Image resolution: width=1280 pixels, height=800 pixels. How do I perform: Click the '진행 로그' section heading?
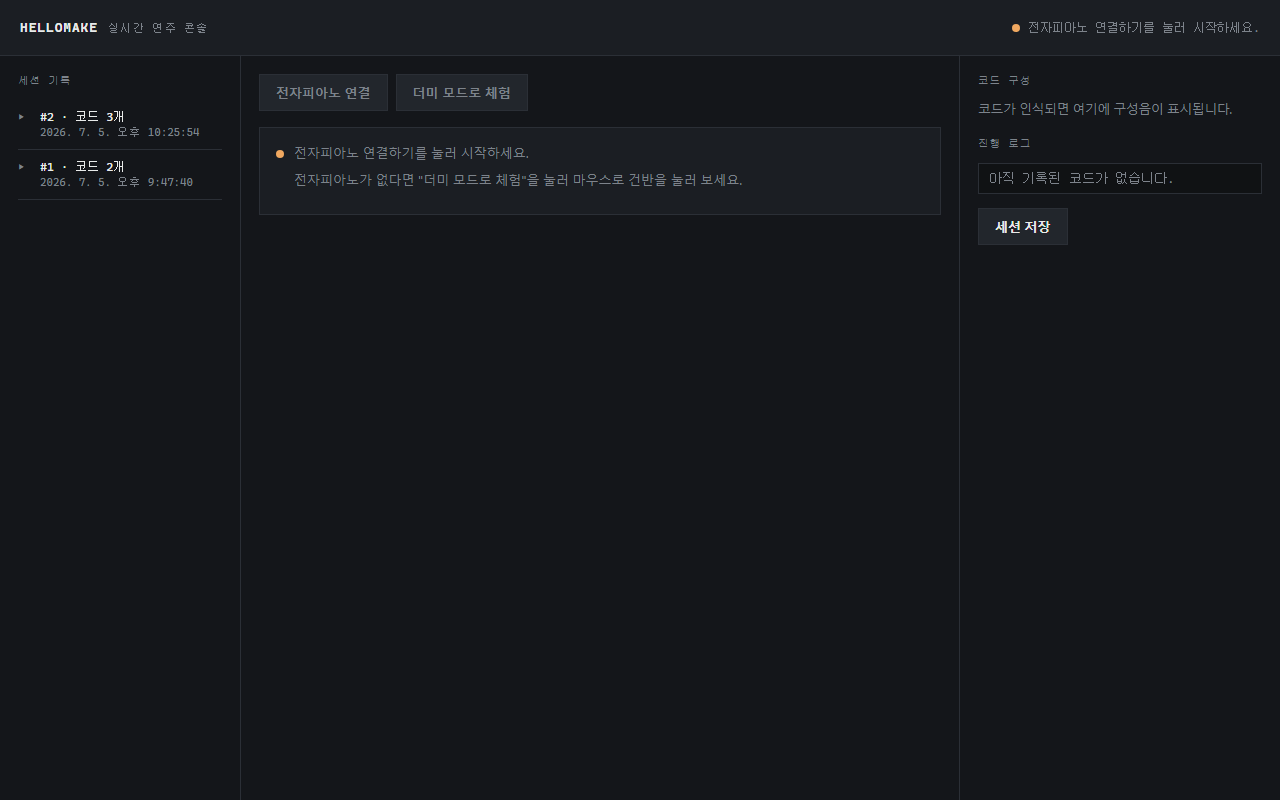pyautogui.click(x=1004, y=143)
